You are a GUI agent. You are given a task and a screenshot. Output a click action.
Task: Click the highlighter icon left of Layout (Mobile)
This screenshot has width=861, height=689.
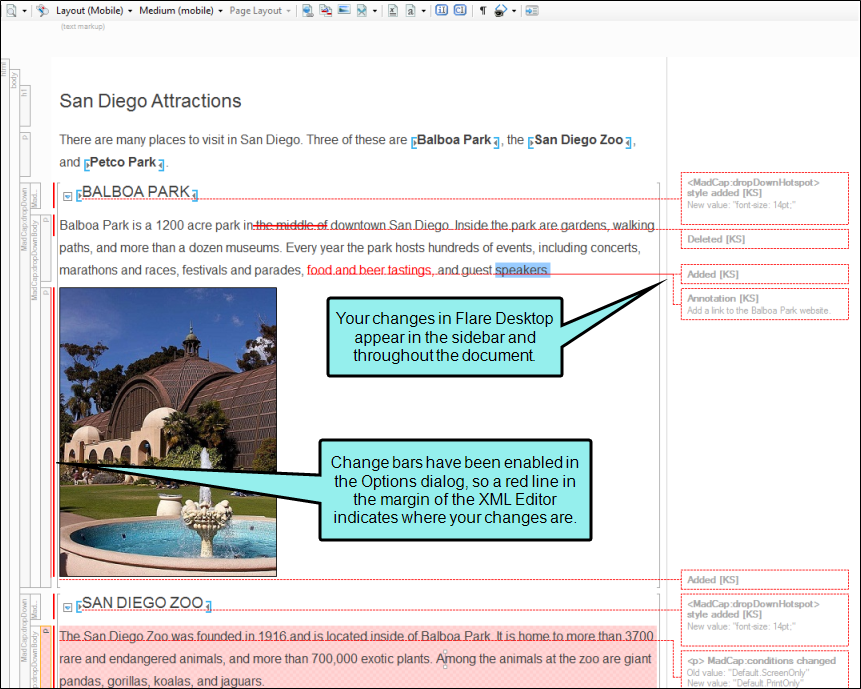[x=42, y=10]
